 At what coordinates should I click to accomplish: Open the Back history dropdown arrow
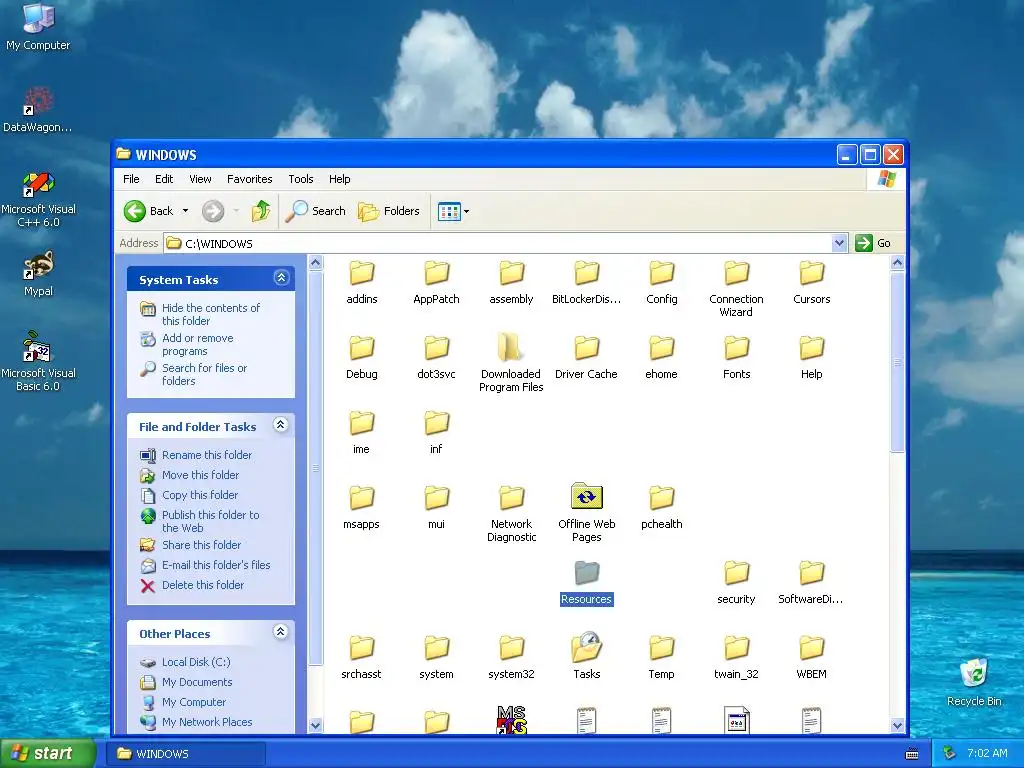click(x=185, y=211)
